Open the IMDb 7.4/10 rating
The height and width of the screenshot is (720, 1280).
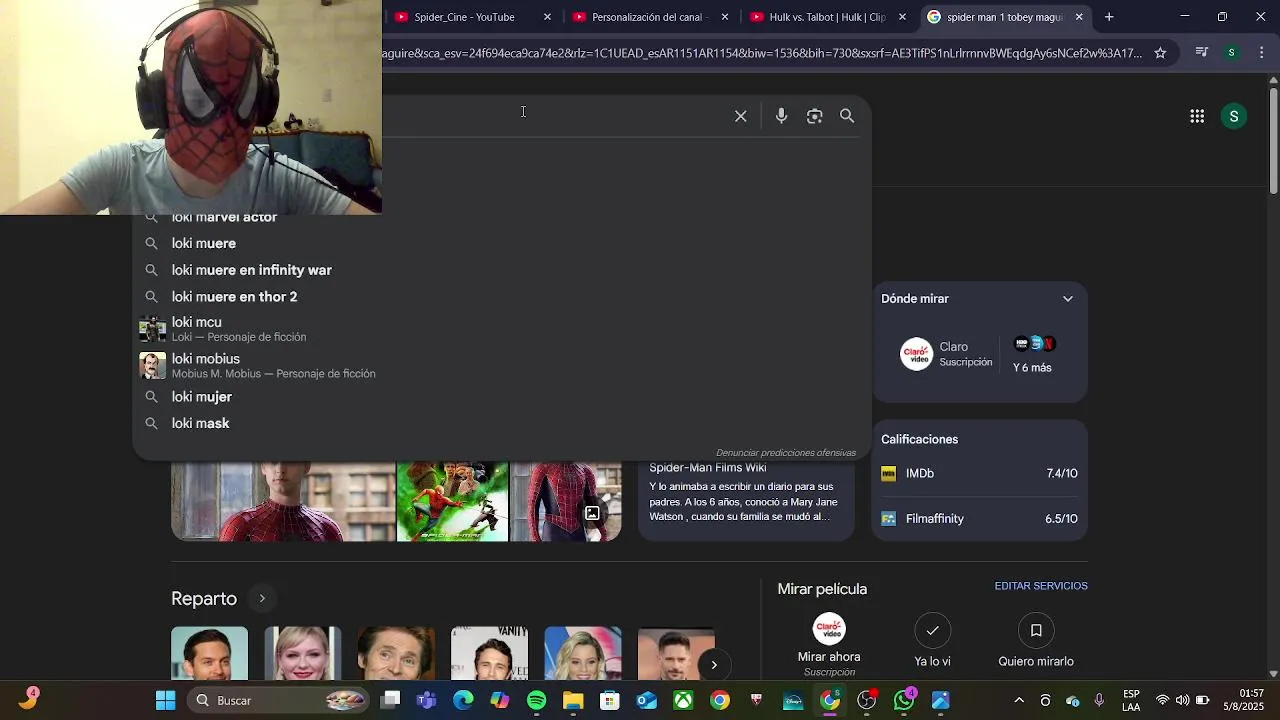coord(979,474)
